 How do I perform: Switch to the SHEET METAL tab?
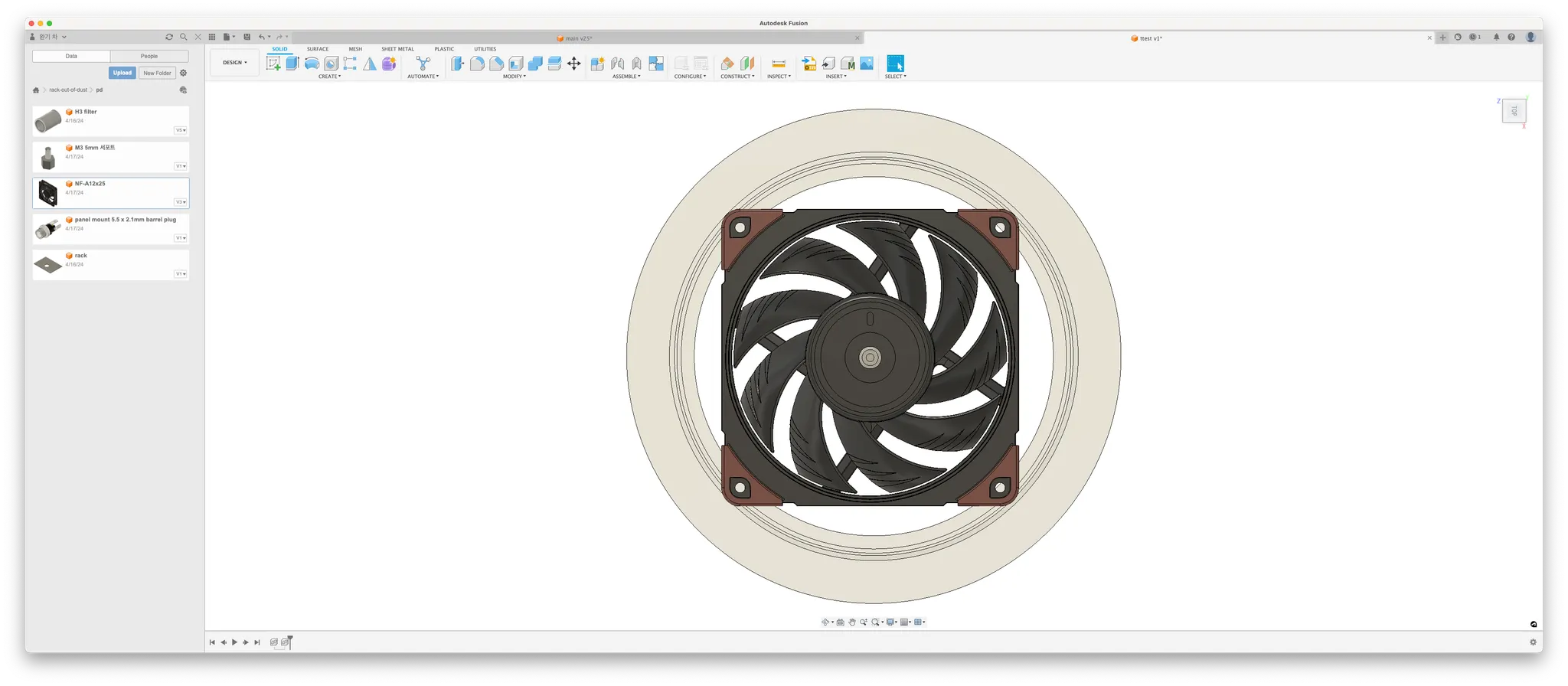397,49
